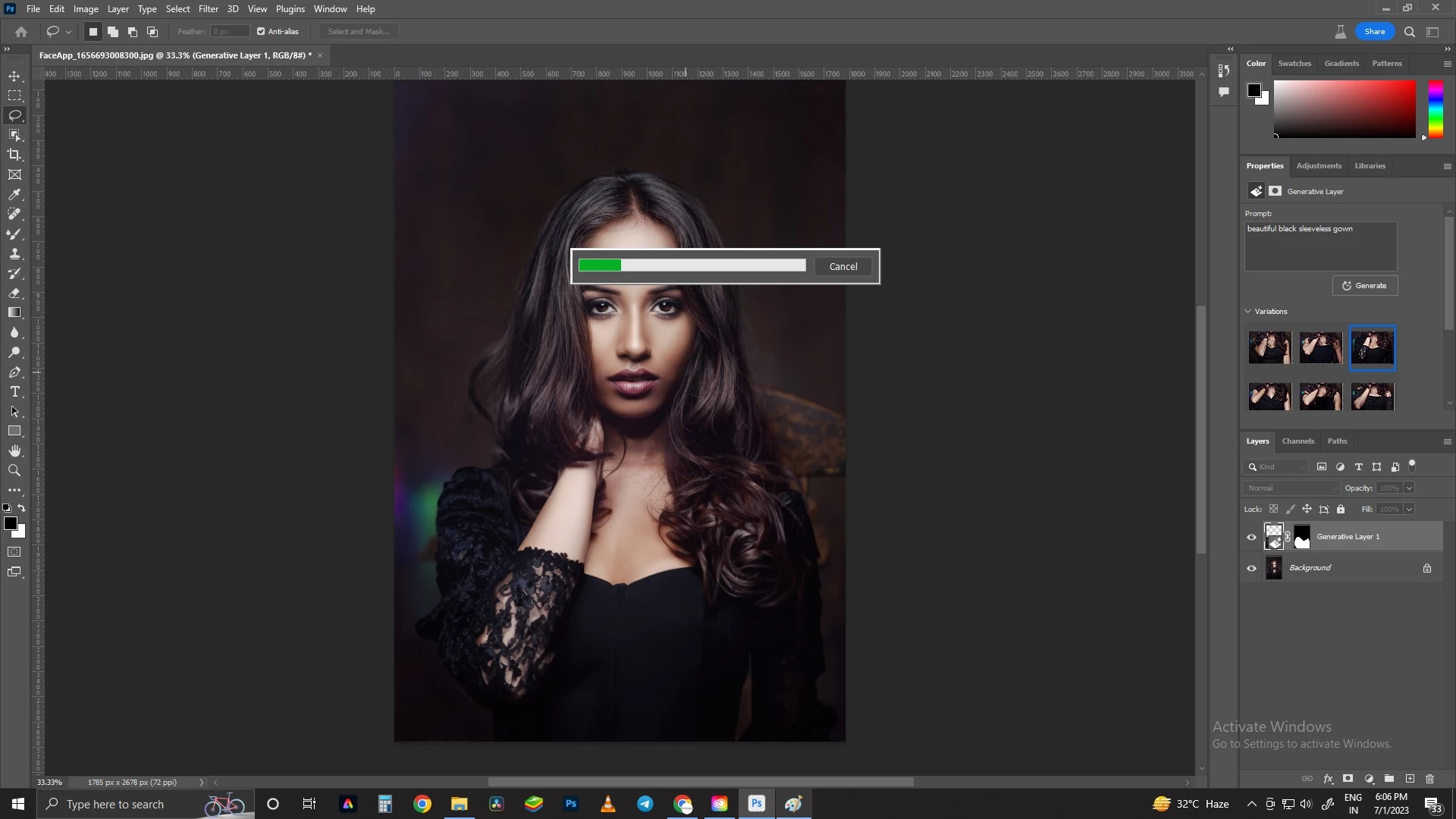Select the Rectangular Marquee tool

14,96
